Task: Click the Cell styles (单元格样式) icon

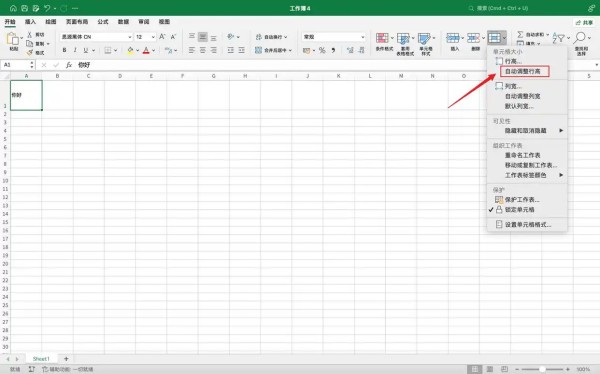Action: tap(424, 38)
